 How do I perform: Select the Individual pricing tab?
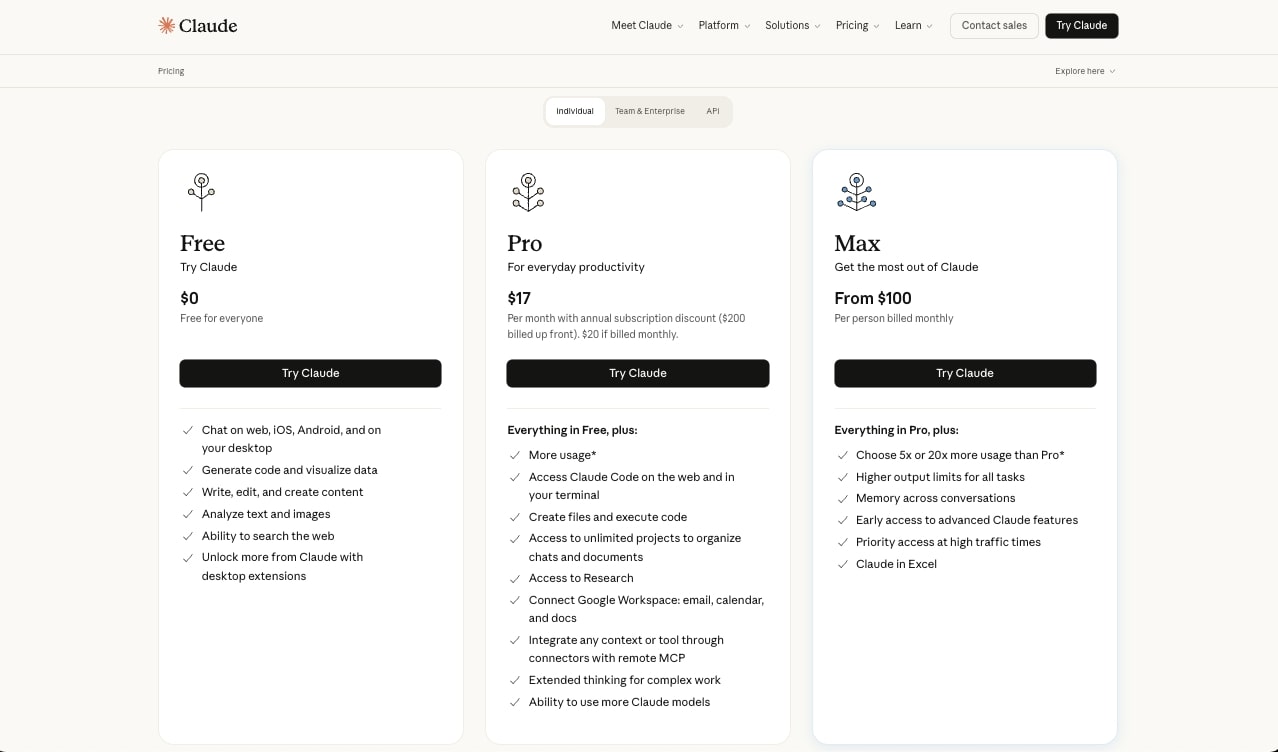575,111
